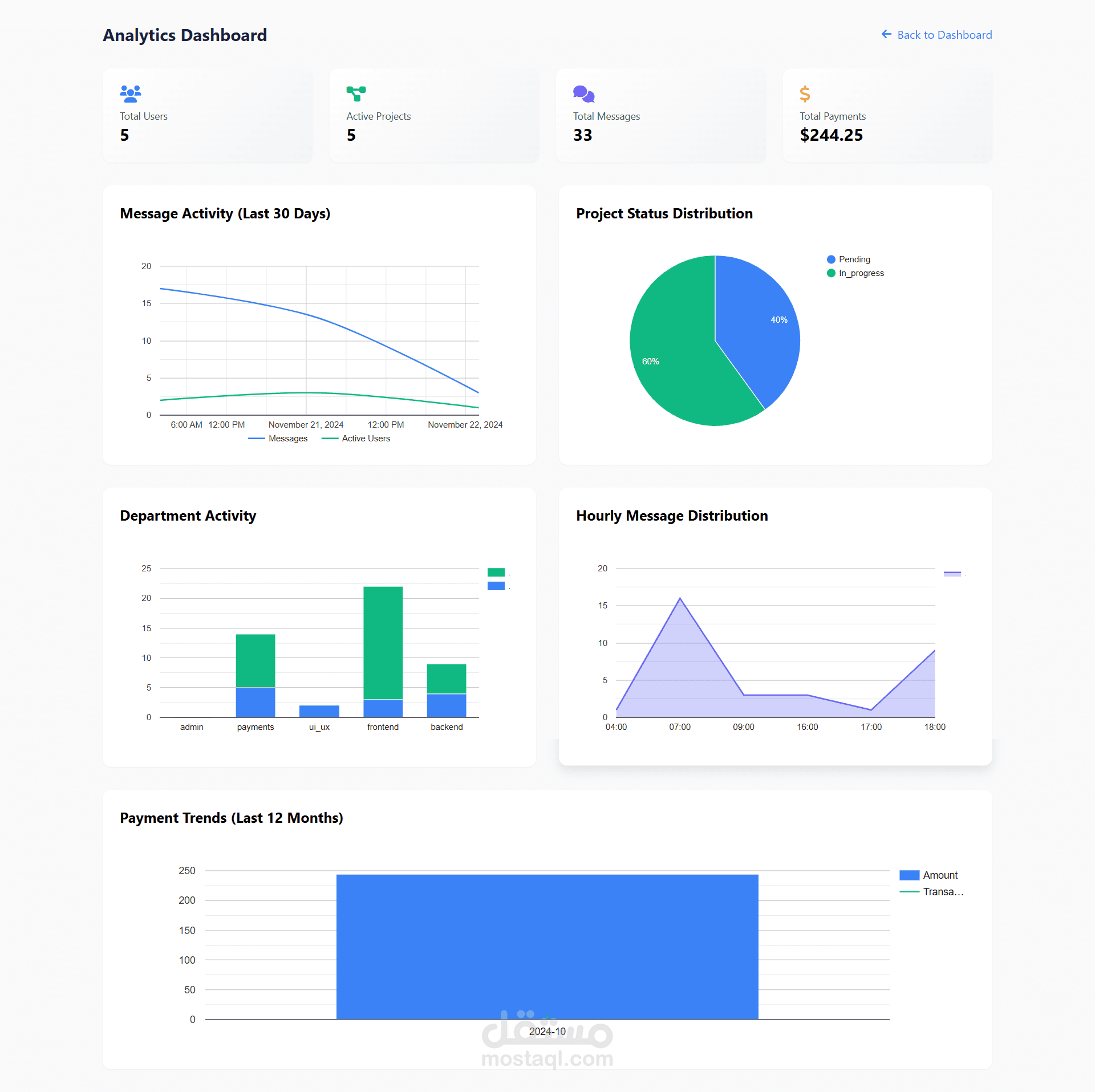Click the Total Messages chat bubbles icon
The image size is (1095, 1092).
pyautogui.click(x=583, y=94)
